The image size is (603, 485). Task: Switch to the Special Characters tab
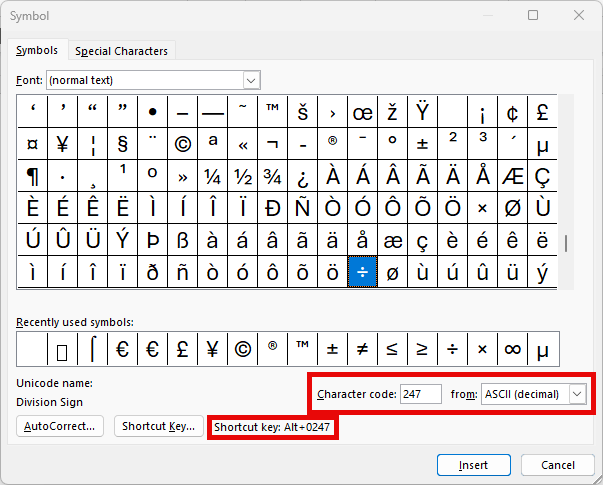[x=121, y=51]
